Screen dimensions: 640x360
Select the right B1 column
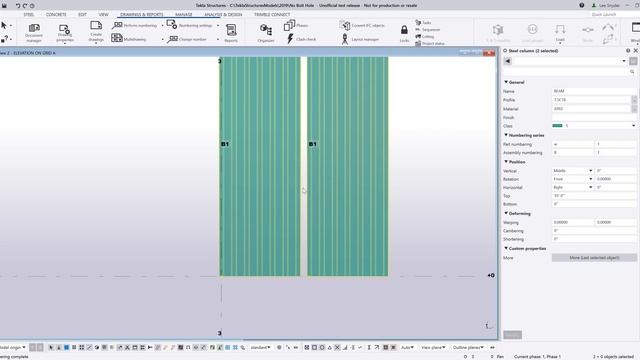click(348, 166)
